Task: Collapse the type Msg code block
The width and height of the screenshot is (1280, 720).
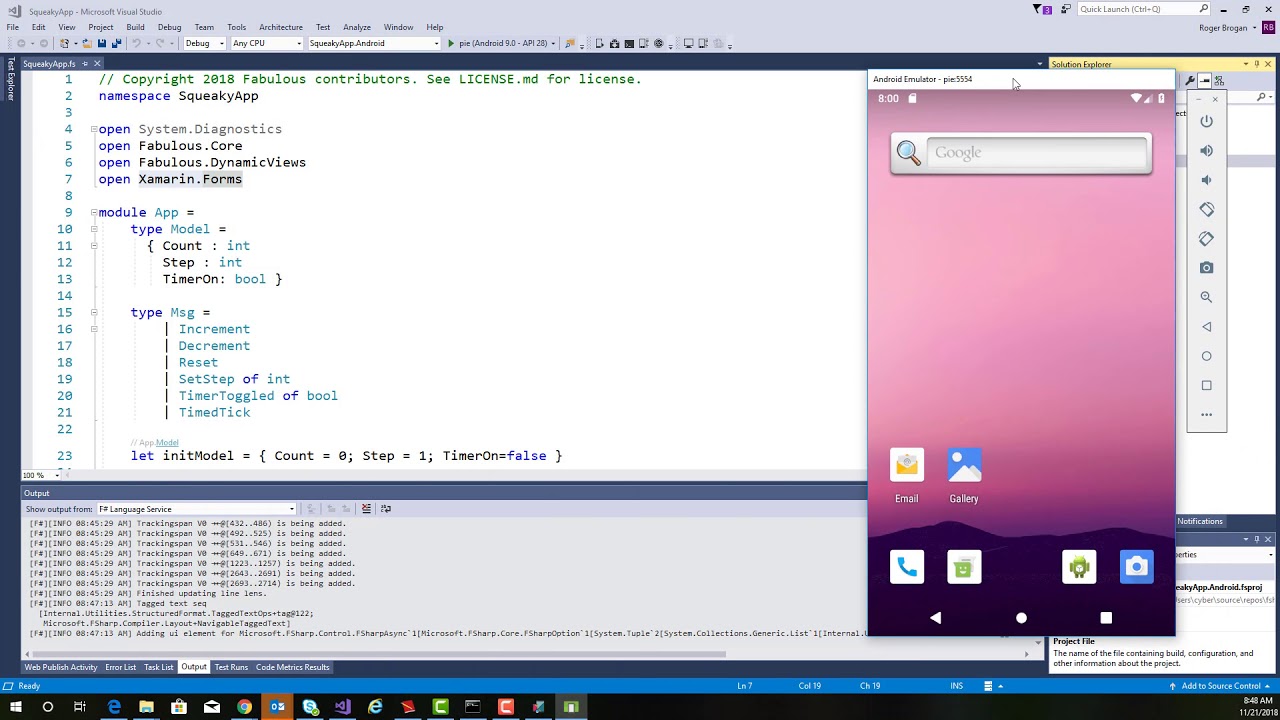Action: pos(94,312)
